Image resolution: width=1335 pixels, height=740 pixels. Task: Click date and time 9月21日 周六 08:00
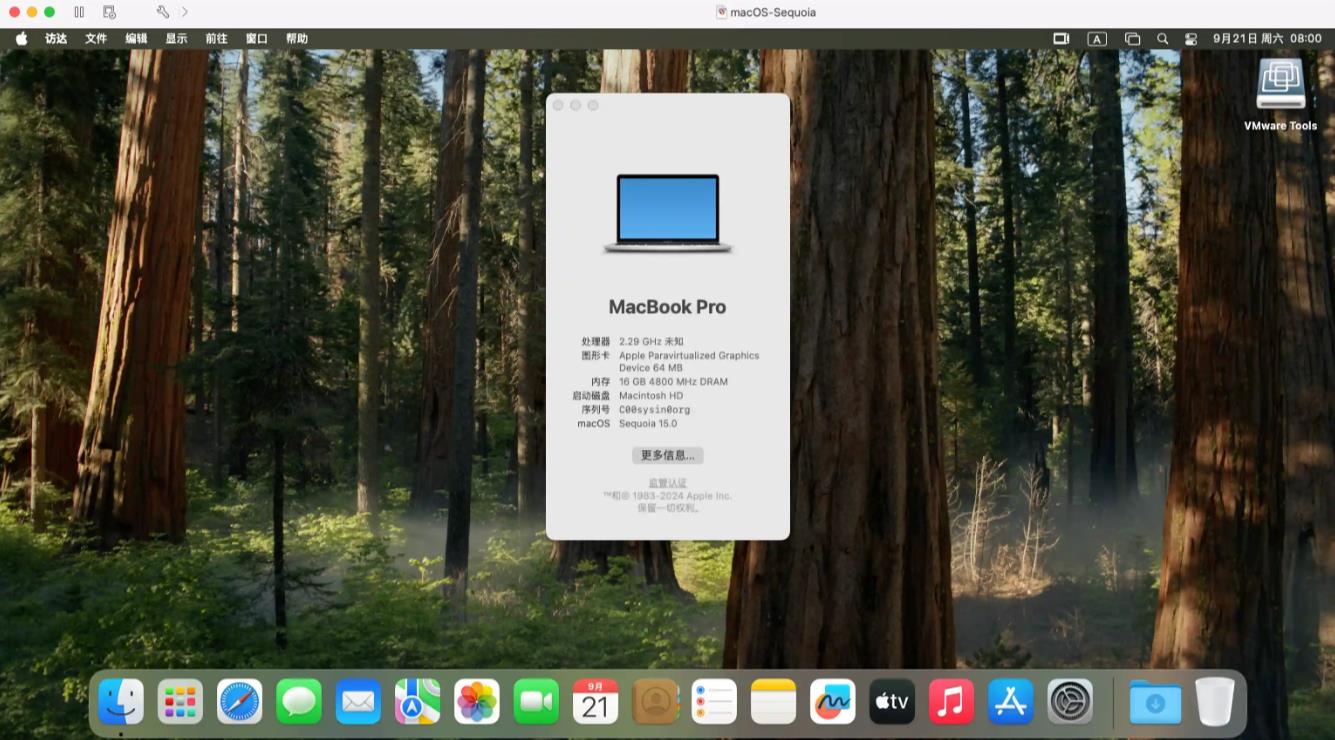click(1267, 39)
